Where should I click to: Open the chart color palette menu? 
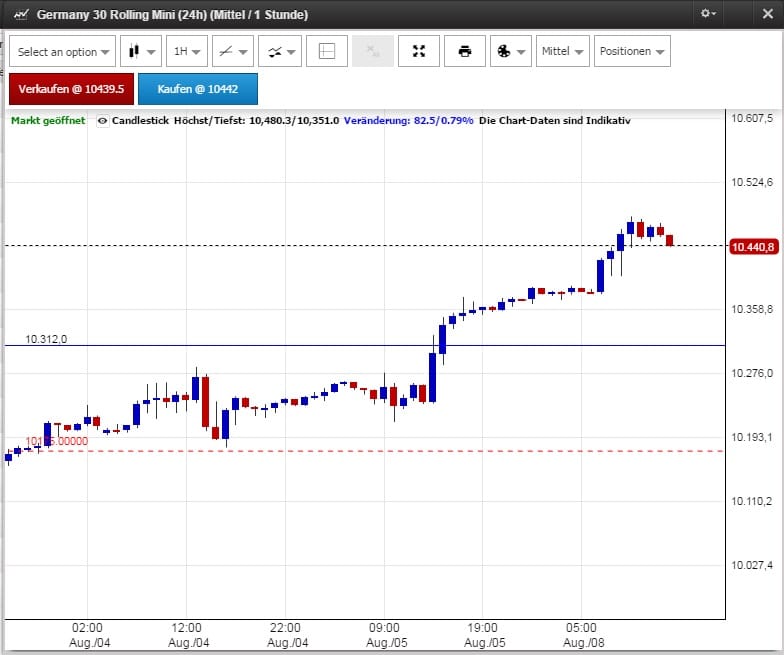(x=510, y=51)
